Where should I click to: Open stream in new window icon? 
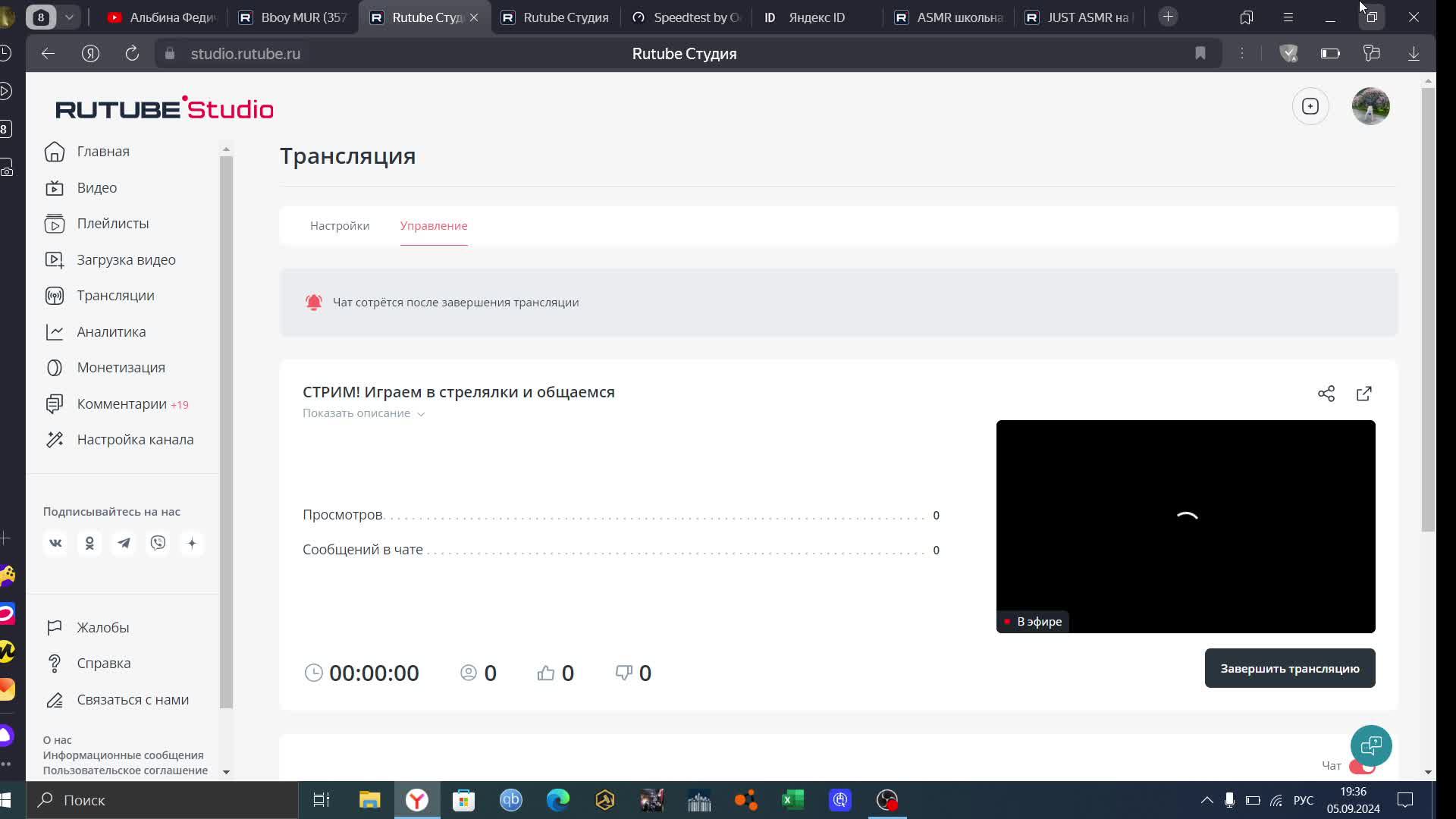click(x=1364, y=394)
